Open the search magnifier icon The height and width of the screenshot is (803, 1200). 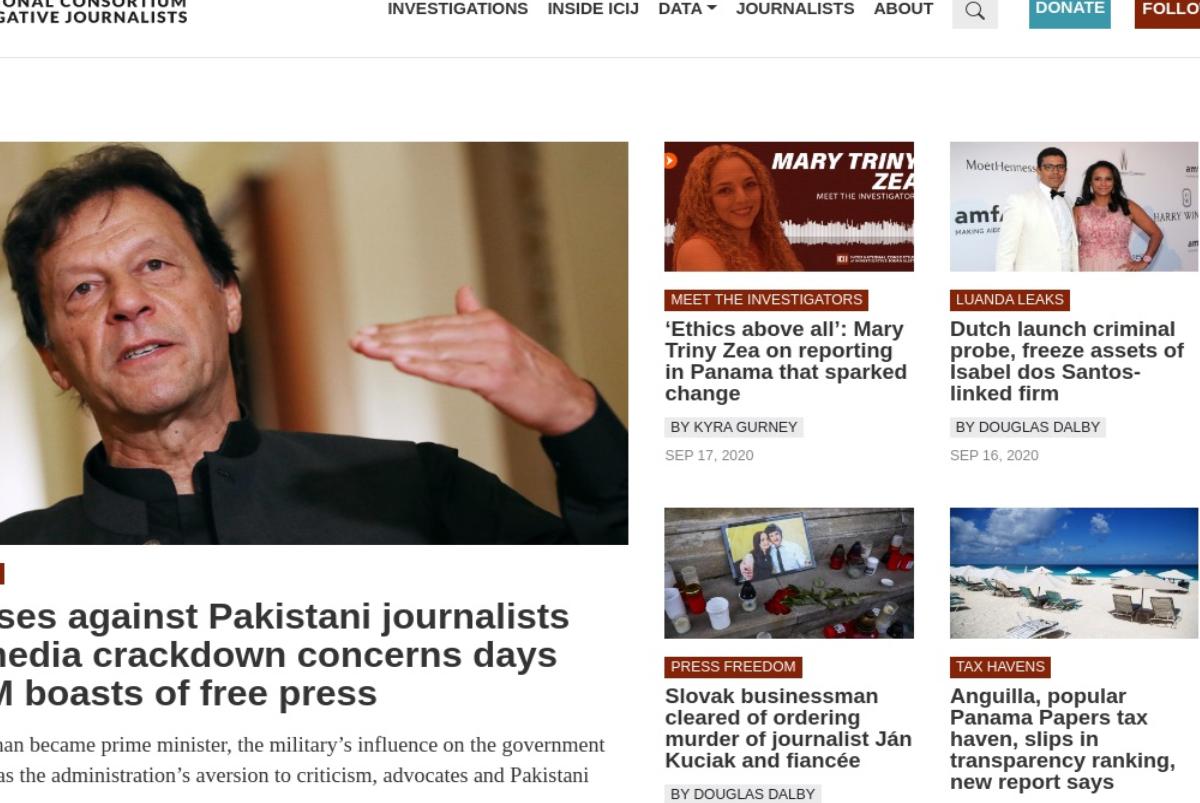(975, 11)
